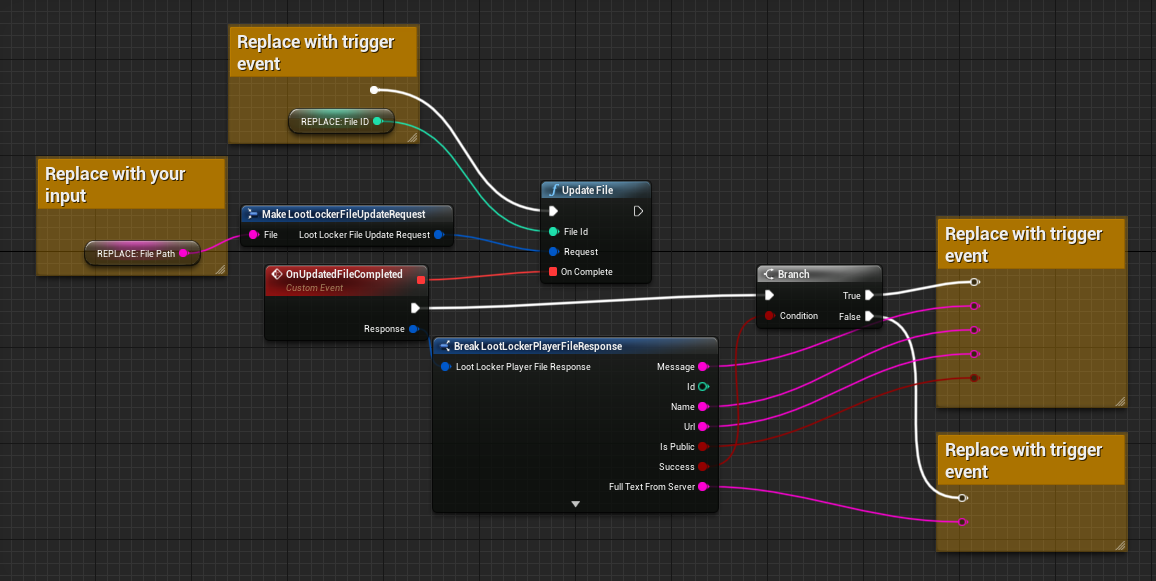Click the Update File output execution pin
This screenshot has width=1156, height=581.
pos(638,211)
